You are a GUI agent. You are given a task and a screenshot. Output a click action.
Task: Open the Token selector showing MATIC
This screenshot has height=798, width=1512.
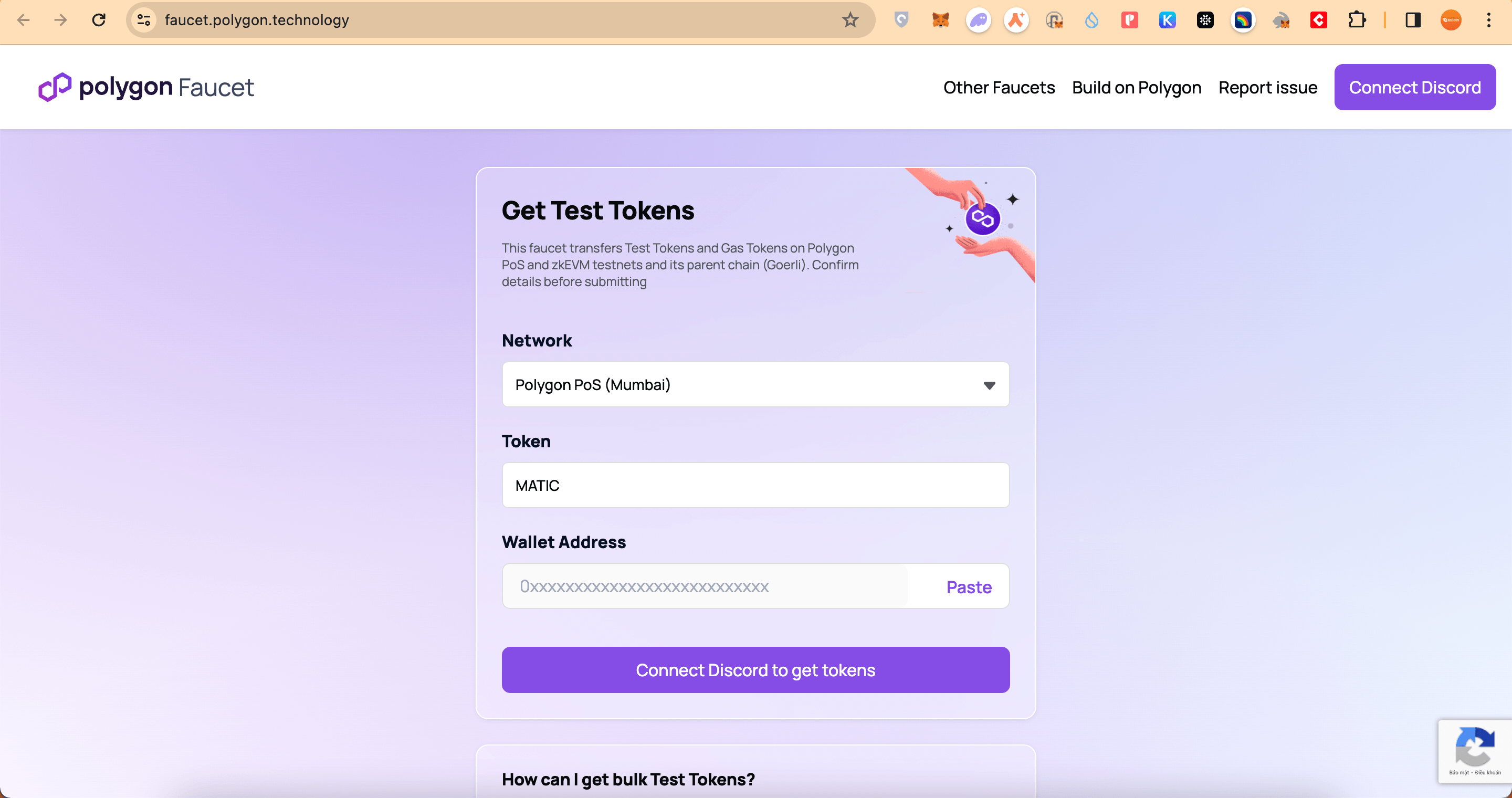[x=755, y=485]
